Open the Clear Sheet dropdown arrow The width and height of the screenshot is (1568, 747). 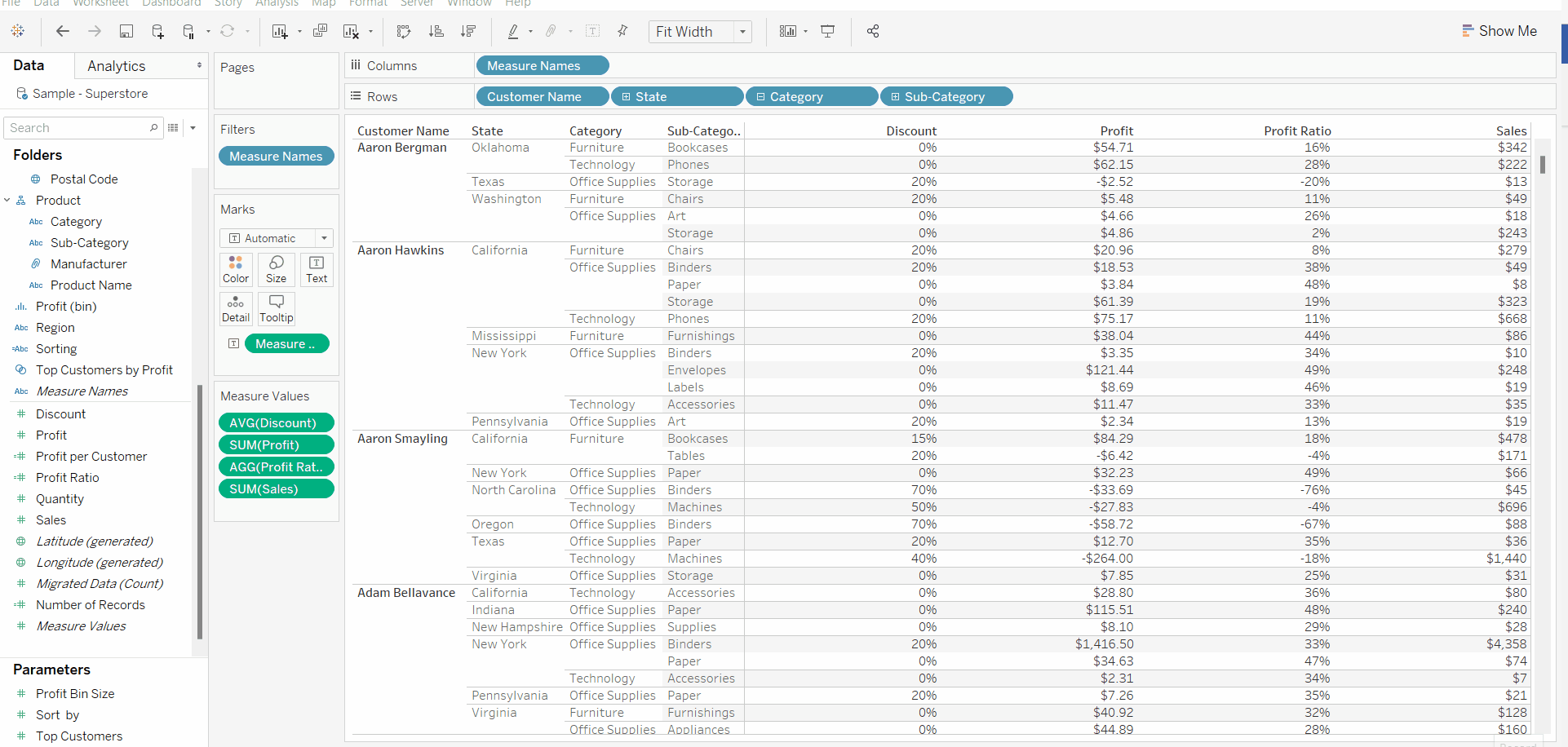[371, 32]
